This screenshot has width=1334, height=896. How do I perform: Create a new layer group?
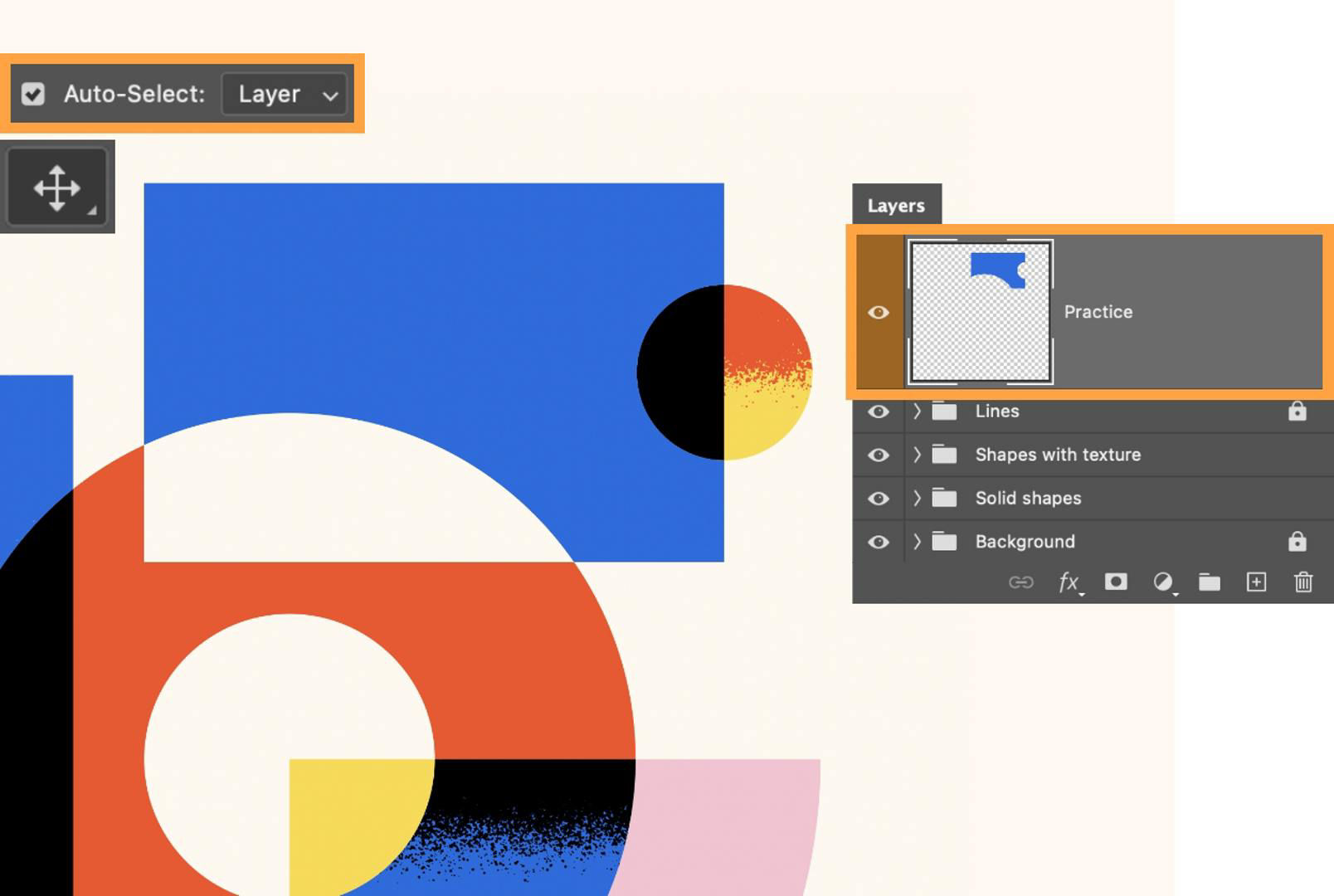(x=1210, y=582)
